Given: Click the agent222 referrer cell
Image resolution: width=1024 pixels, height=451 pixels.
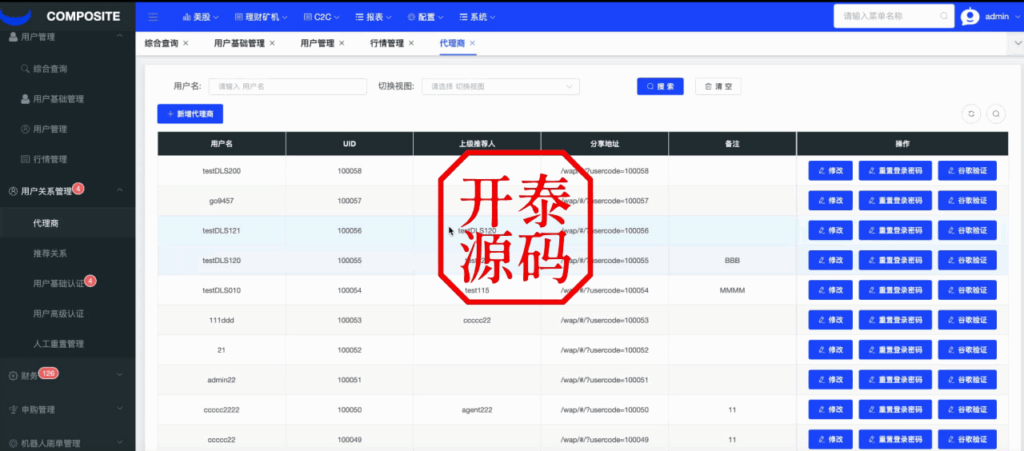Looking at the screenshot, I should 477,410.
